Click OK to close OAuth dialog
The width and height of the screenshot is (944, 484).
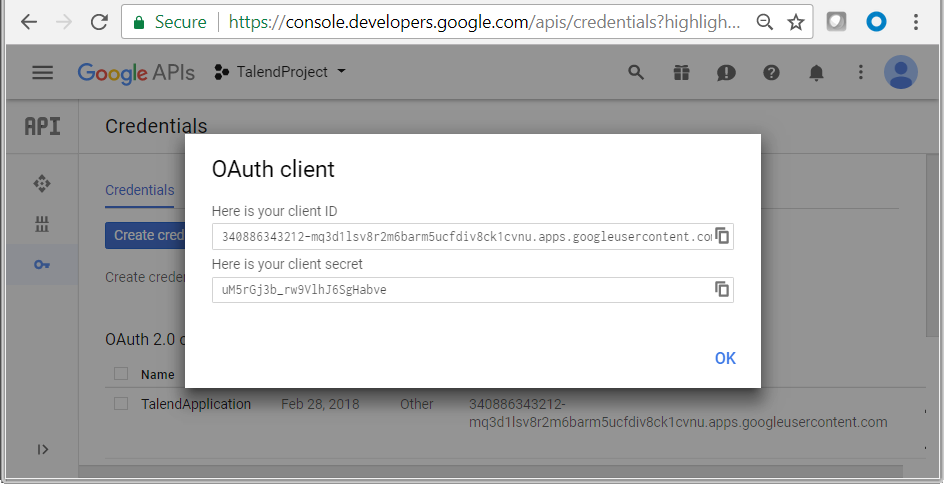pos(725,358)
